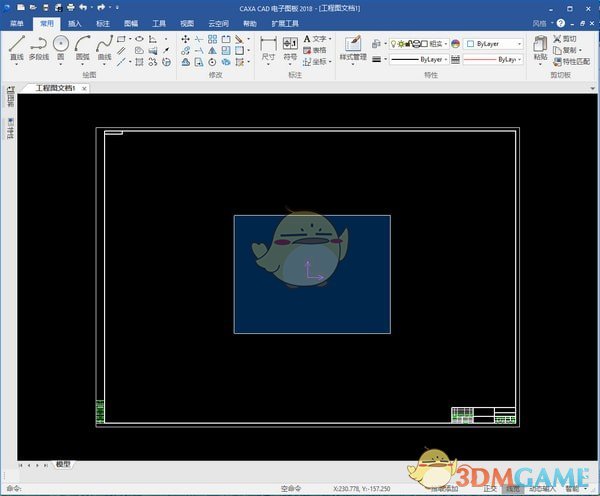Open 样式管理 style manager
This screenshot has height=496, width=600.
pos(353,49)
